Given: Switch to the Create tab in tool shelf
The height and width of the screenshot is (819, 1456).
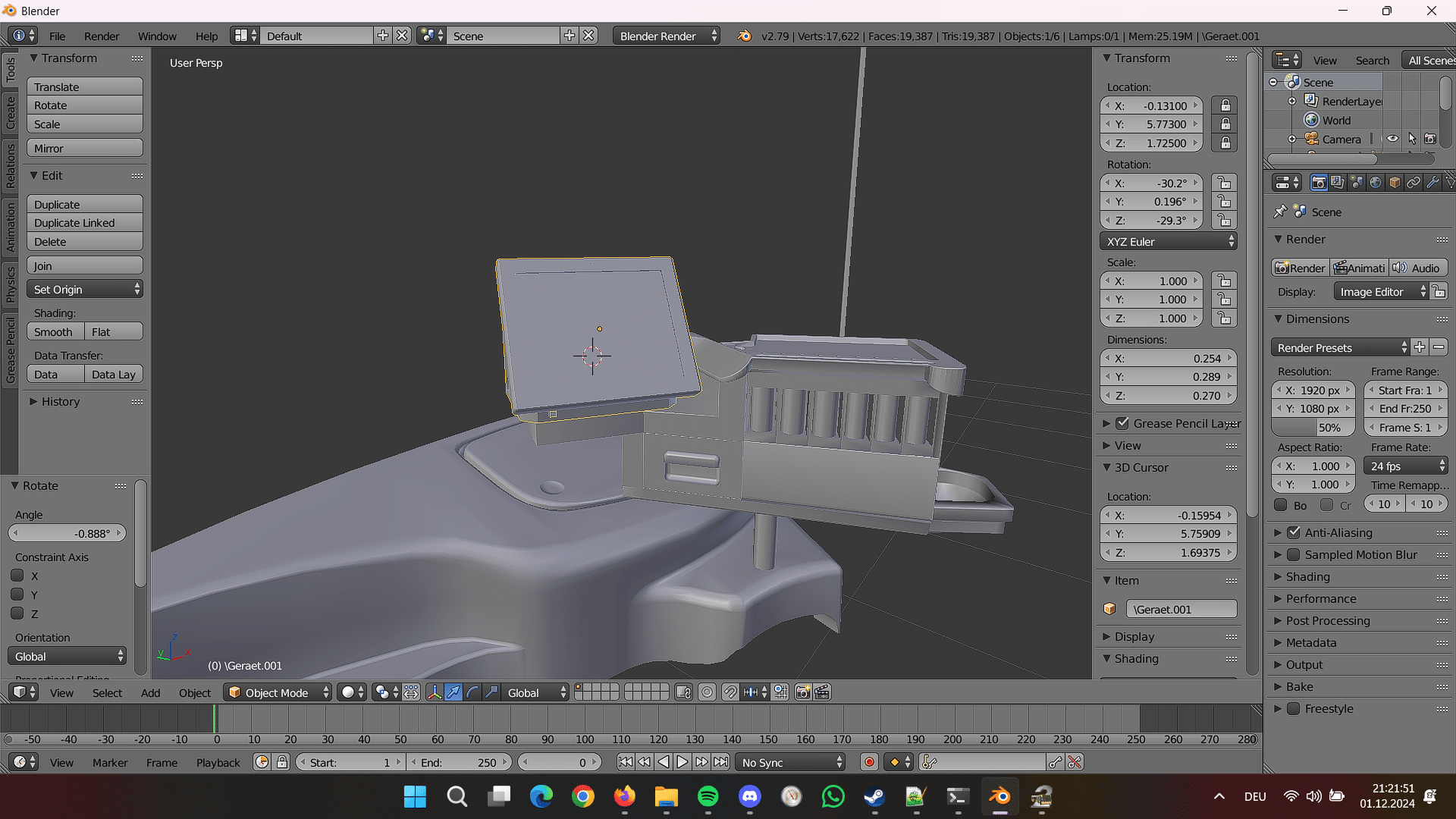Looking at the screenshot, I should point(11,112).
